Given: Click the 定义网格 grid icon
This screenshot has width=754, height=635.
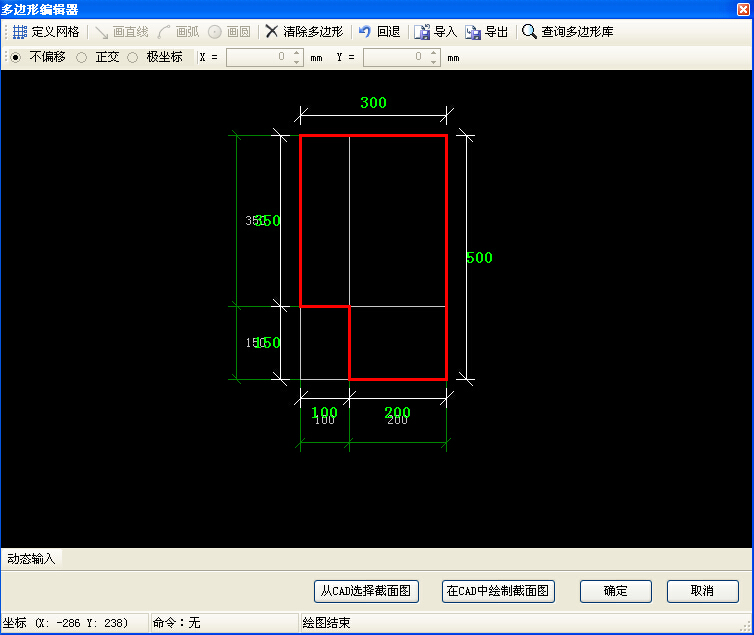Looking at the screenshot, I should [x=20, y=32].
